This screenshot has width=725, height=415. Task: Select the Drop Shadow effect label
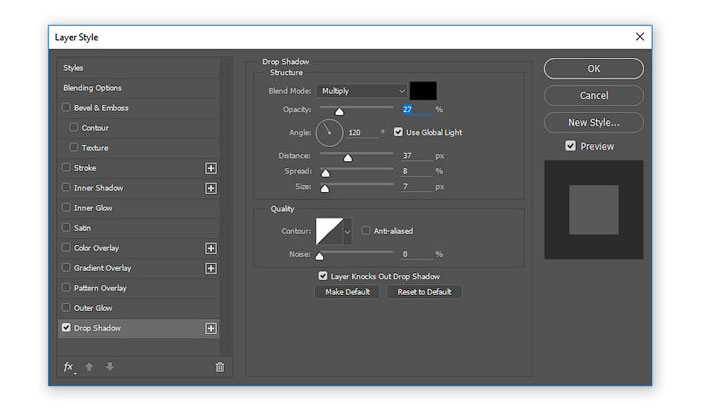point(97,328)
